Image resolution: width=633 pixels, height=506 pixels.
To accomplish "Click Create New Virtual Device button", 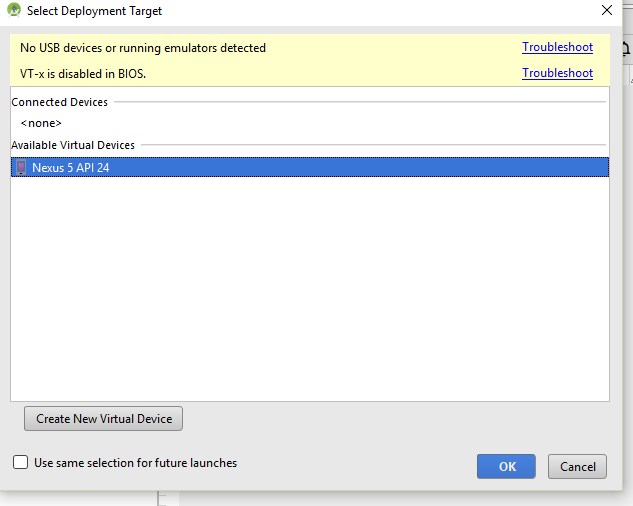I will (x=103, y=419).
